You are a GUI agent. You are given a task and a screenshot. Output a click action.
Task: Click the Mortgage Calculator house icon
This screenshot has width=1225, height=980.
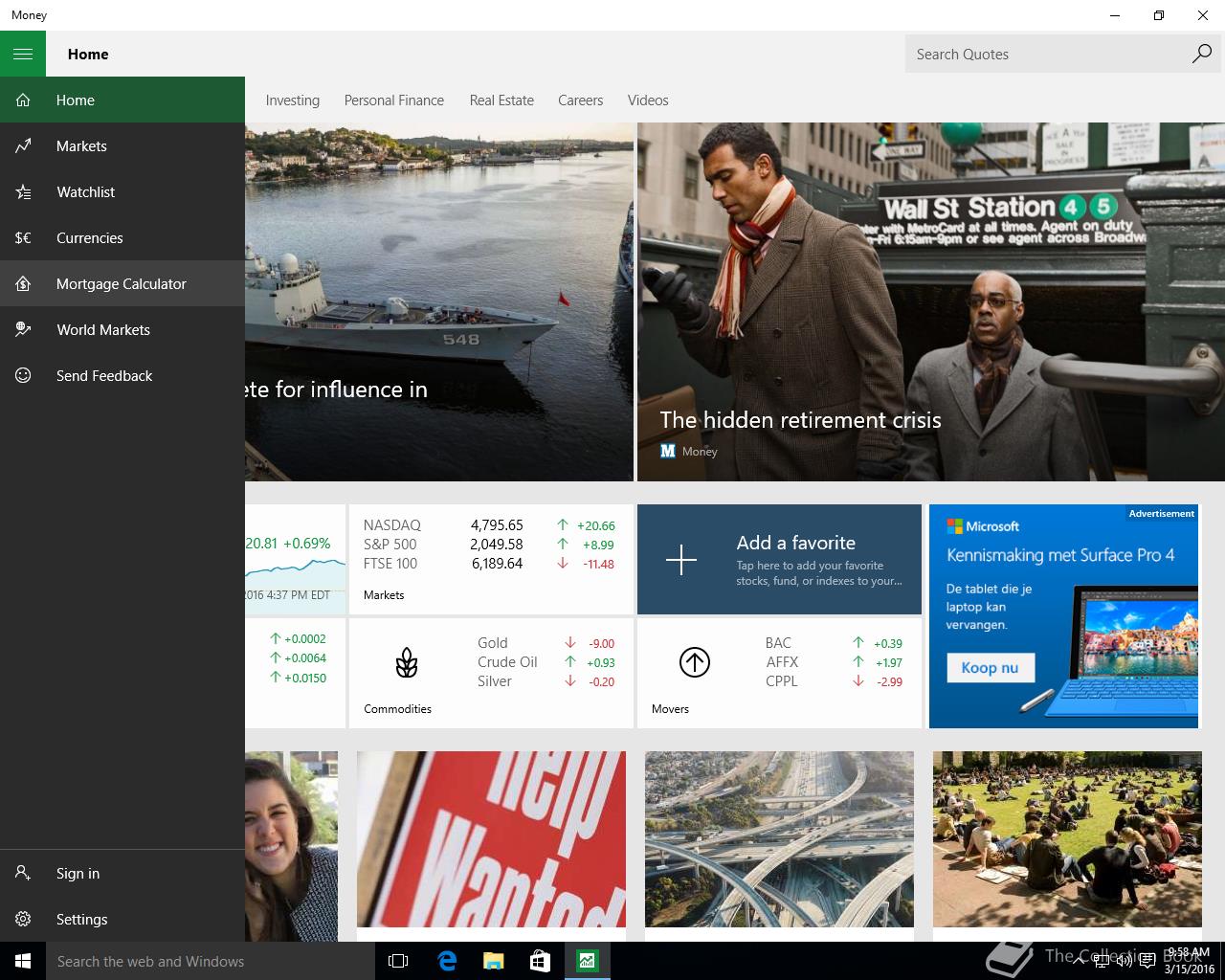tap(23, 283)
